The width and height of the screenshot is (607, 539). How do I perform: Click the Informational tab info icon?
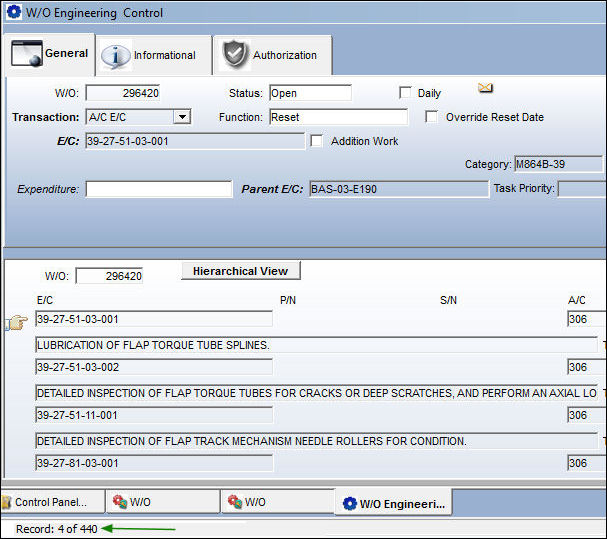click(x=115, y=57)
